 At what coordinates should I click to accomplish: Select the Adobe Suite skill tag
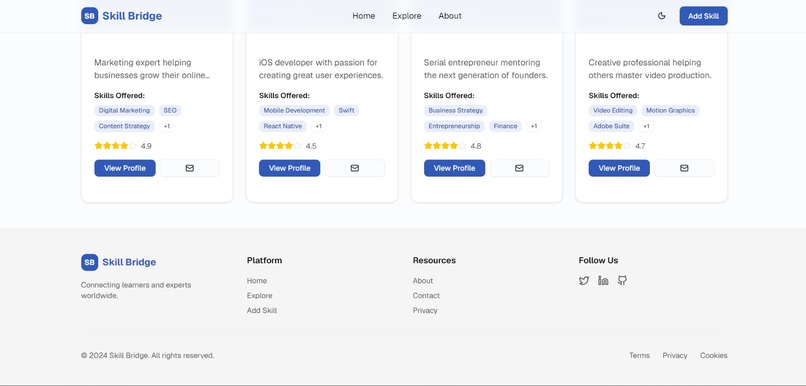(x=611, y=126)
